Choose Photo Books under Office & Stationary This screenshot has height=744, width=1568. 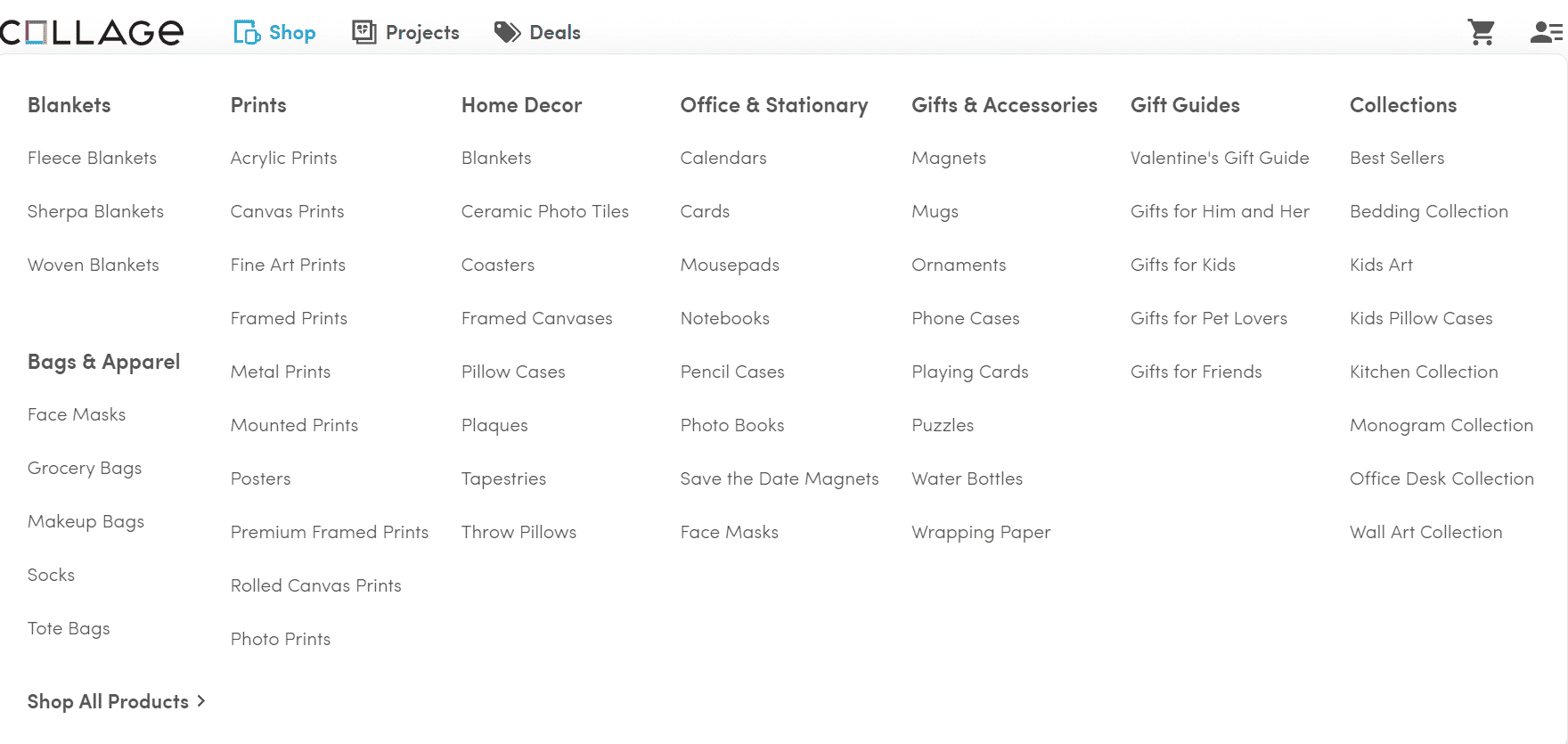click(x=731, y=425)
